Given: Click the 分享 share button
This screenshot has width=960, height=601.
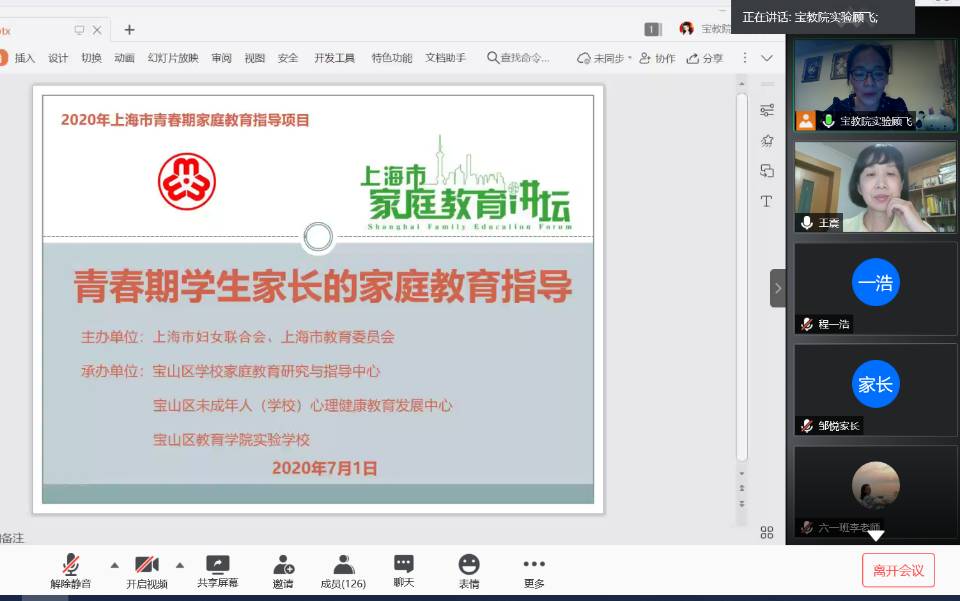Looking at the screenshot, I should click(705, 58).
